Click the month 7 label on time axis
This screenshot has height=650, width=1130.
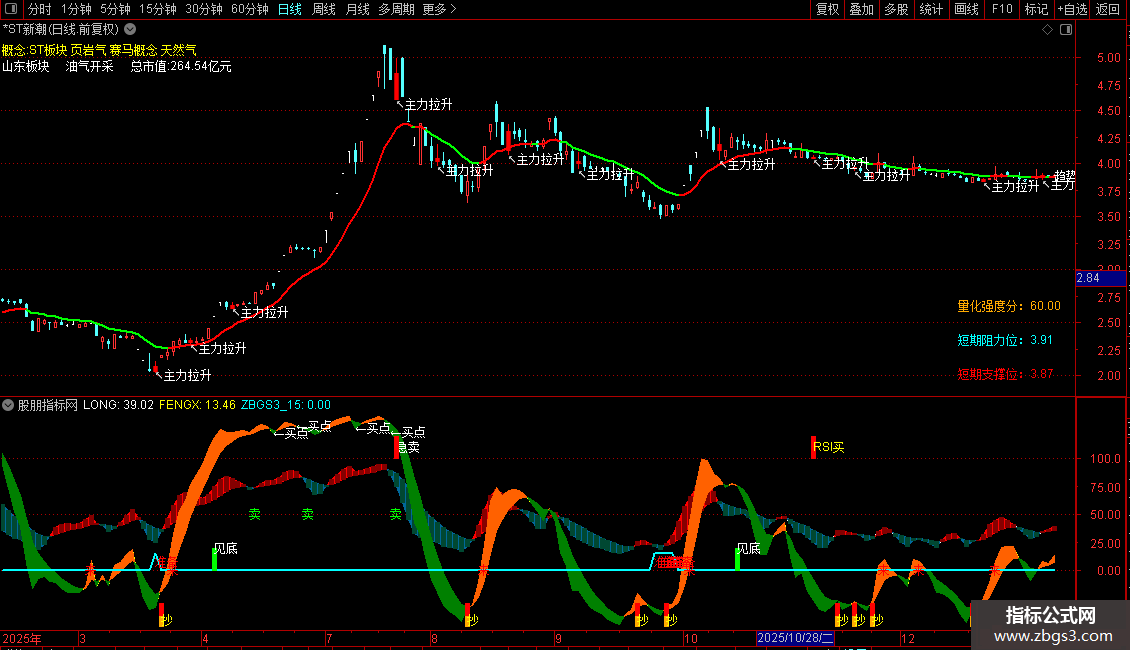pos(329,638)
